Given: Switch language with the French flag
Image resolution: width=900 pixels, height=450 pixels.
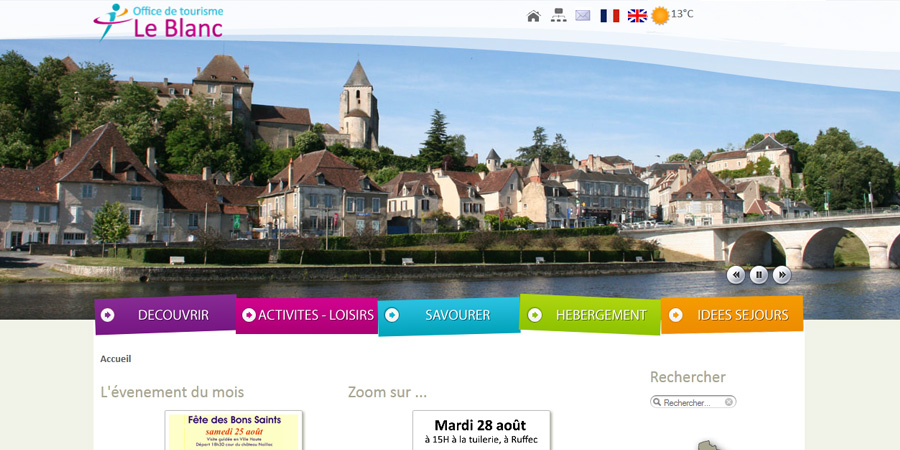Looking at the screenshot, I should (x=610, y=16).
